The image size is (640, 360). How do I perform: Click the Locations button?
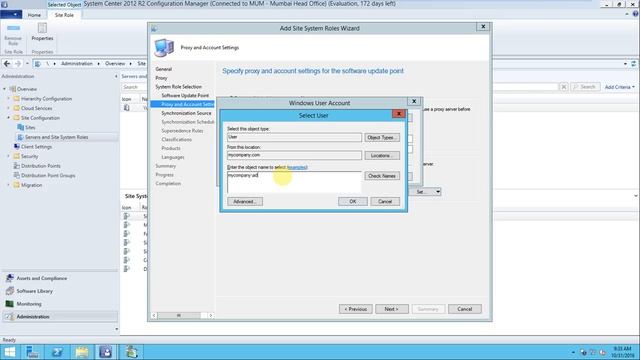[x=382, y=156]
